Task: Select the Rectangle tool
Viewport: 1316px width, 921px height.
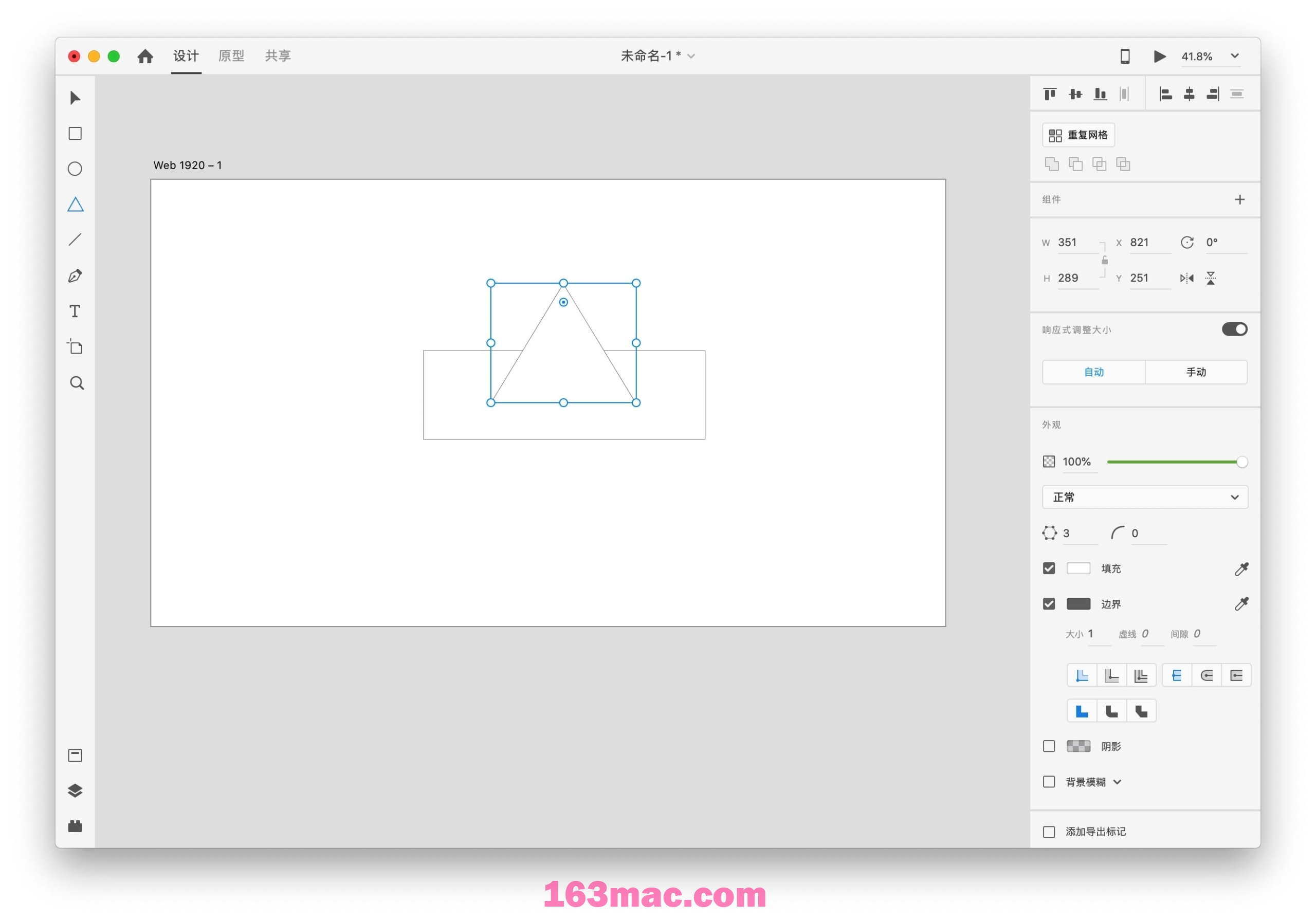Action: (75, 134)
